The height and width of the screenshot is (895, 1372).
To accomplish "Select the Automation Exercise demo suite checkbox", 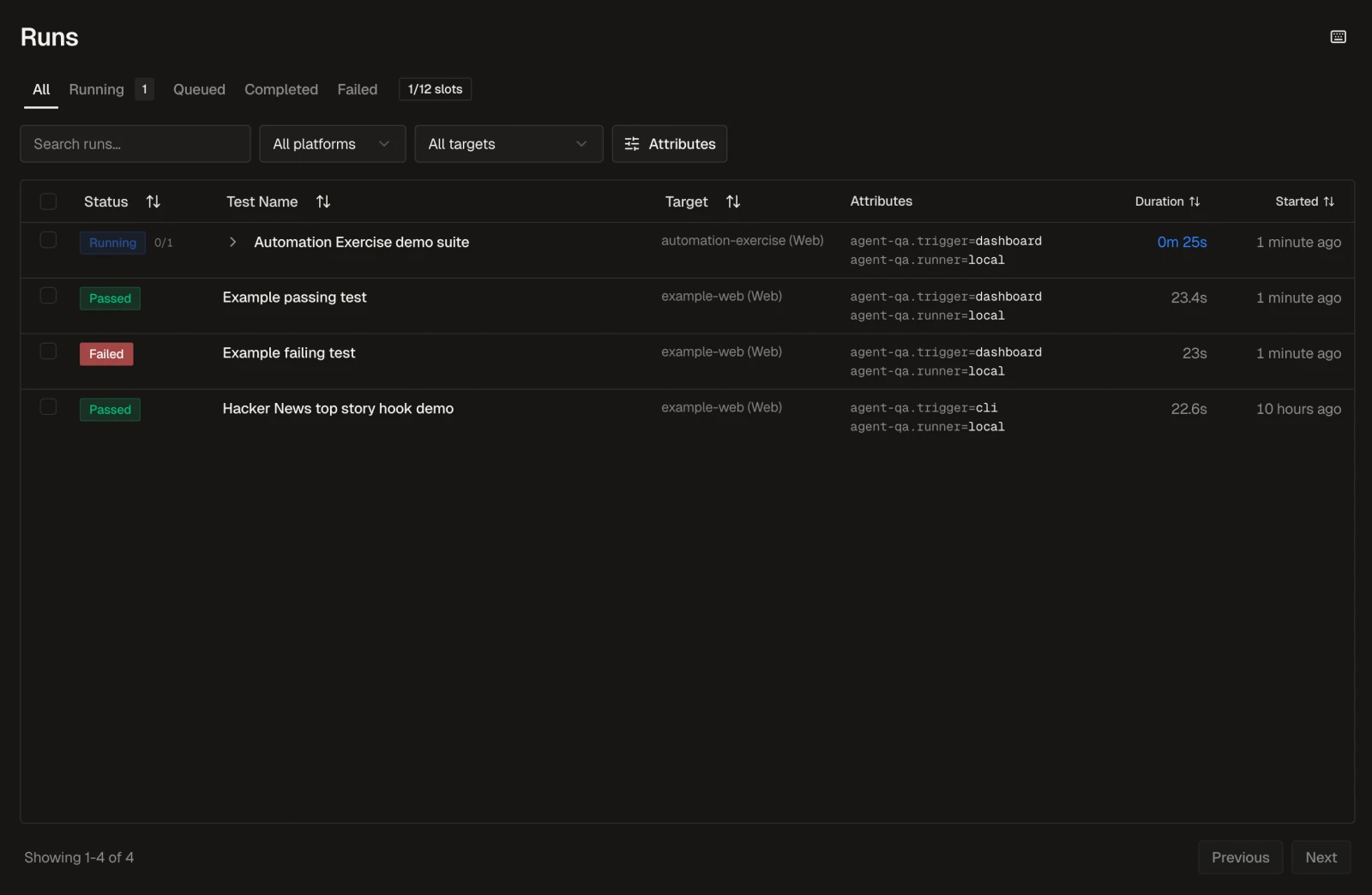I will (48, 240).
